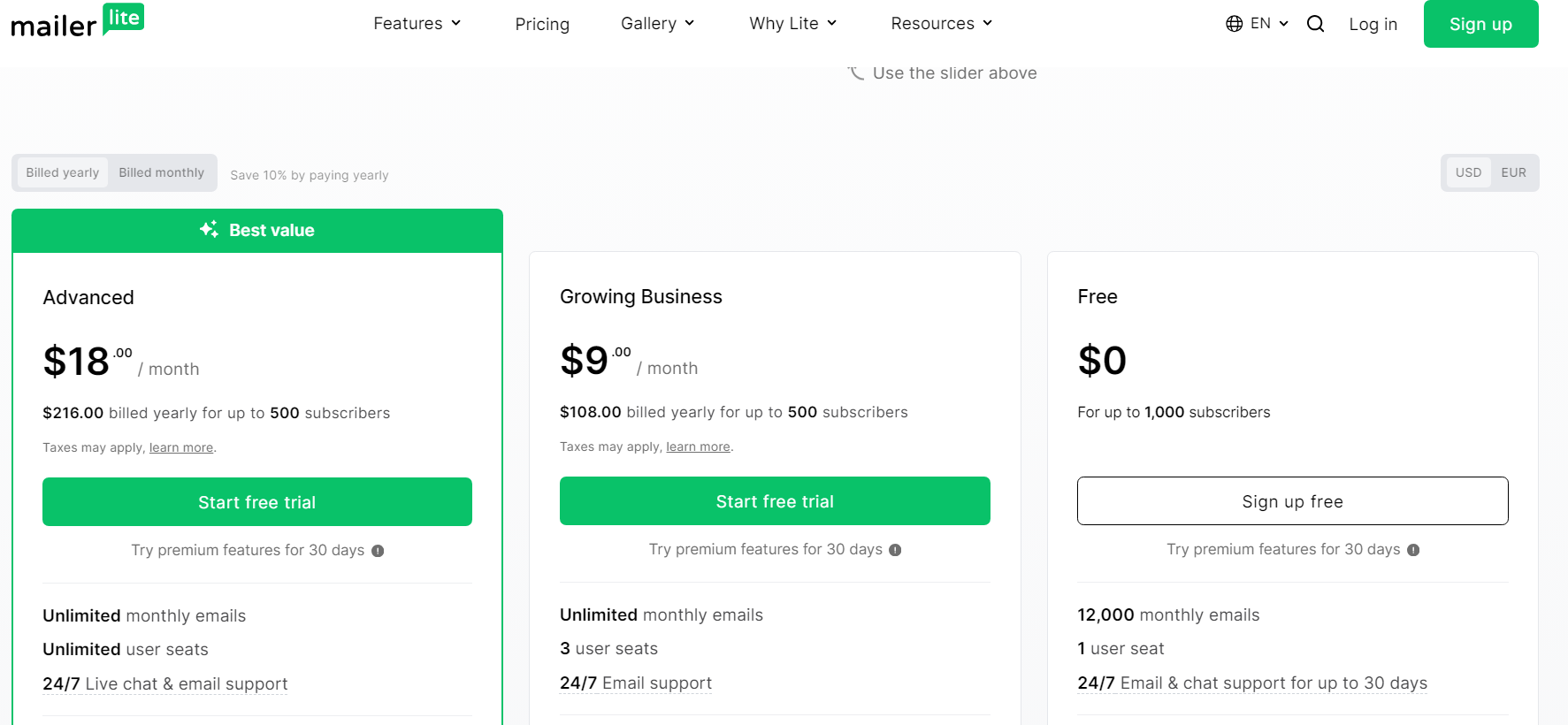Open the EN language dropdown
This screenshot has height=725, width=1568.
click(1269, 24)
